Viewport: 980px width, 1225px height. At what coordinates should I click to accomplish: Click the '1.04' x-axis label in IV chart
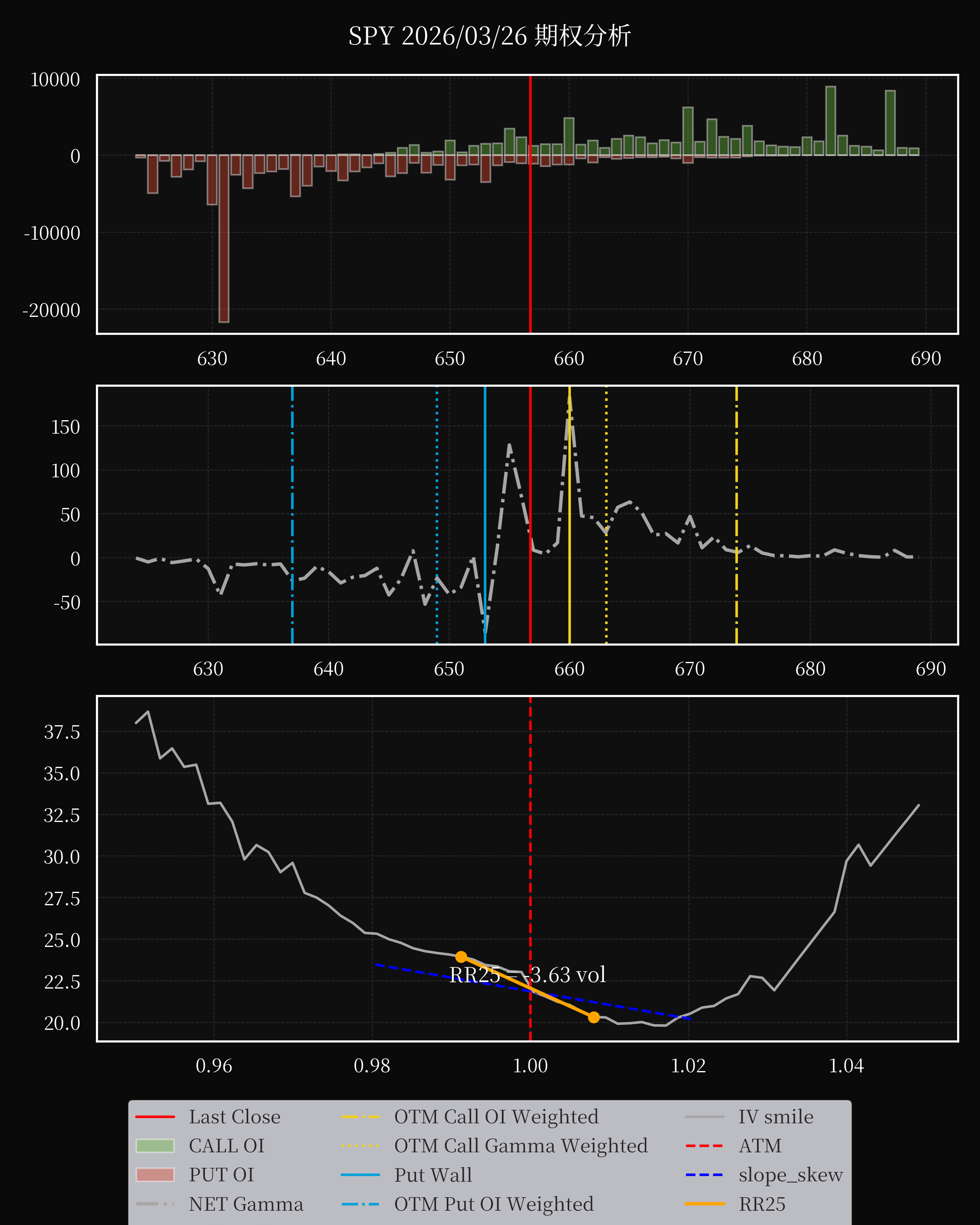click(x=846, y=1066)
